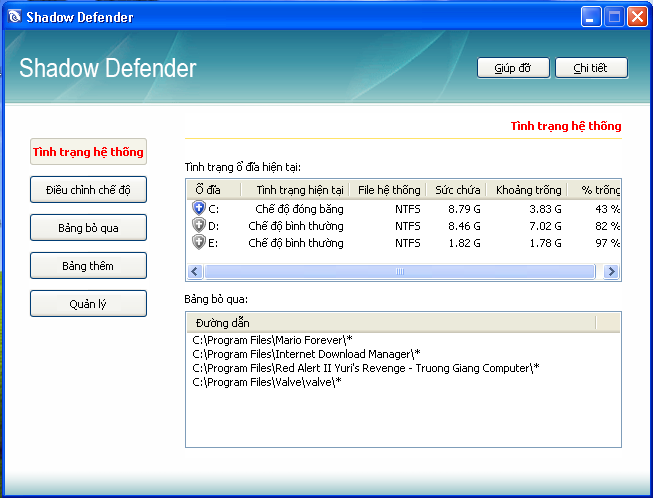
Task: Close the Shadow Defender window
Action: (637, 17)
